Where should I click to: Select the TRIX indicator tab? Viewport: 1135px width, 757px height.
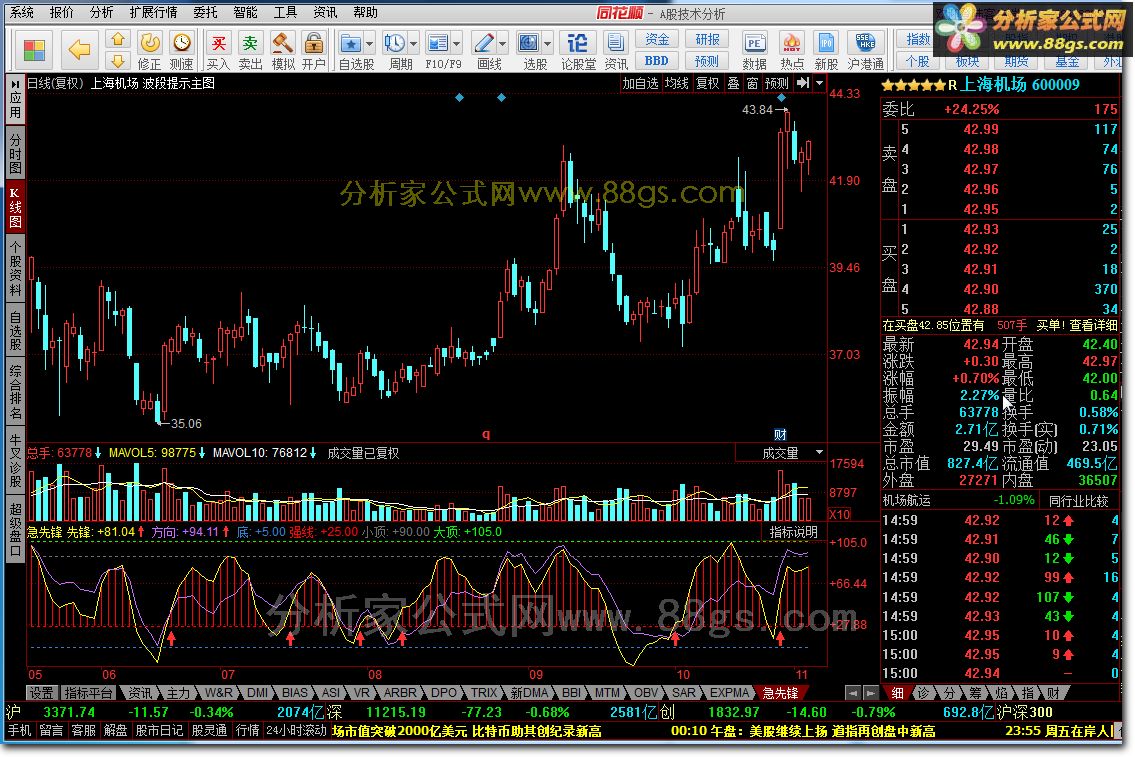[x=484, y=693]
